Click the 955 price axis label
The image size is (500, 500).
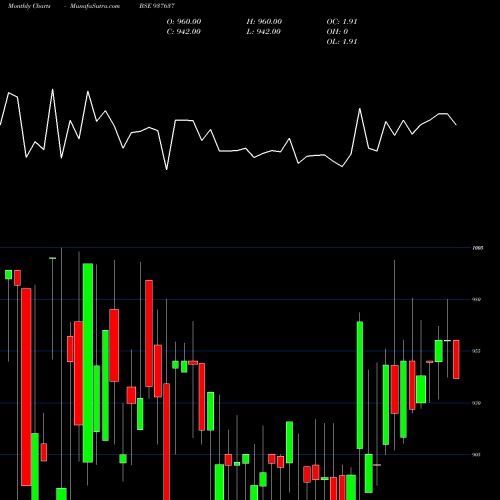[477, 351]
